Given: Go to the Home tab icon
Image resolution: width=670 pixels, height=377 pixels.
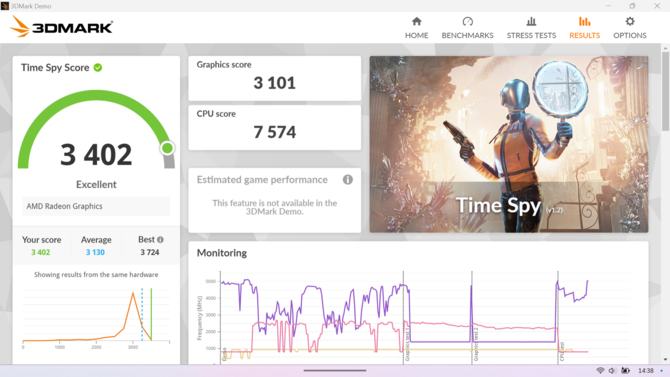Looking at the screenshot, I should coord(417,21).
